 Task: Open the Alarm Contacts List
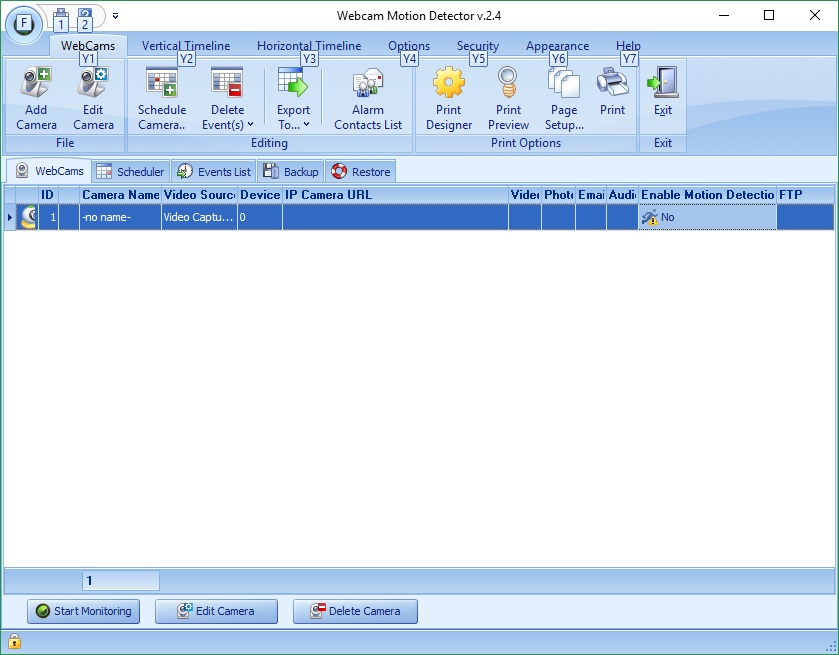[367, 95]
